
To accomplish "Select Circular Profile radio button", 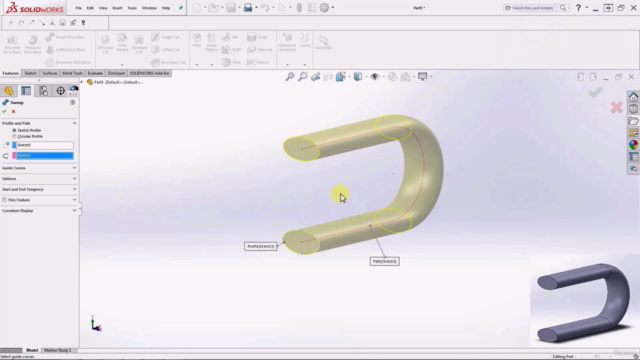I will pyautogui.click(x=14, y=136).
